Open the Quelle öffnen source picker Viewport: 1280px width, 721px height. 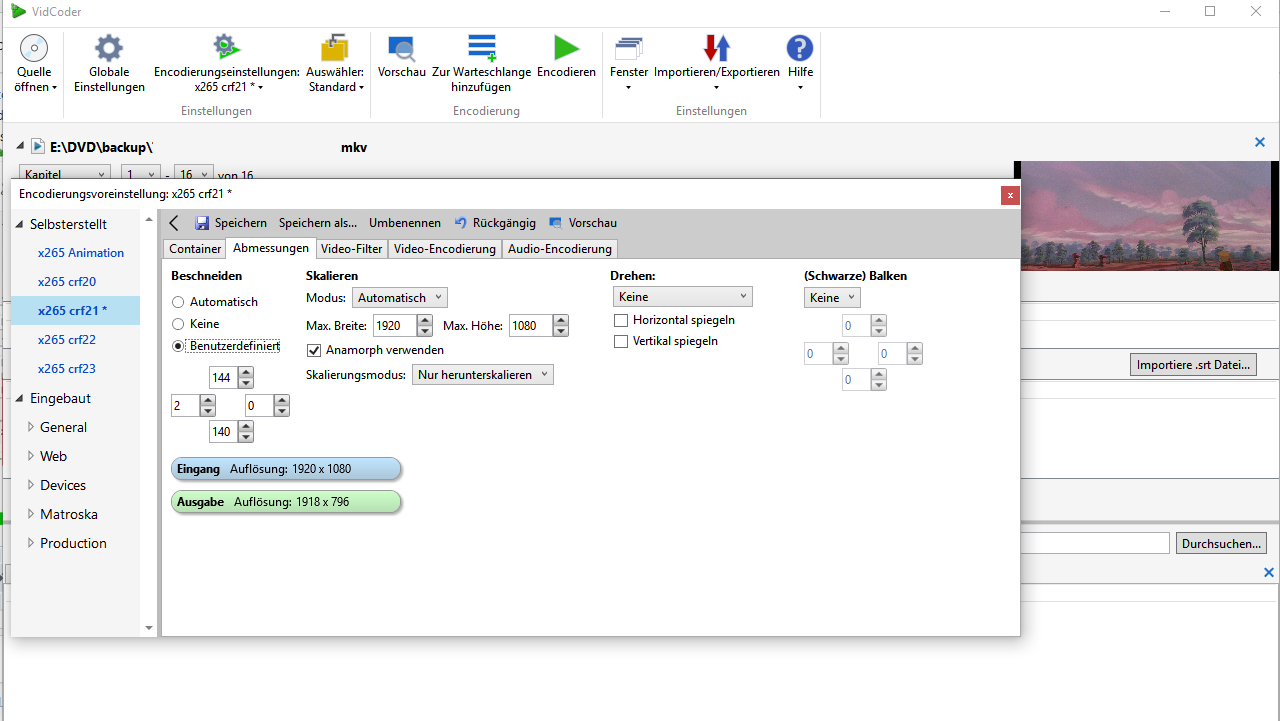coord(33,62)
